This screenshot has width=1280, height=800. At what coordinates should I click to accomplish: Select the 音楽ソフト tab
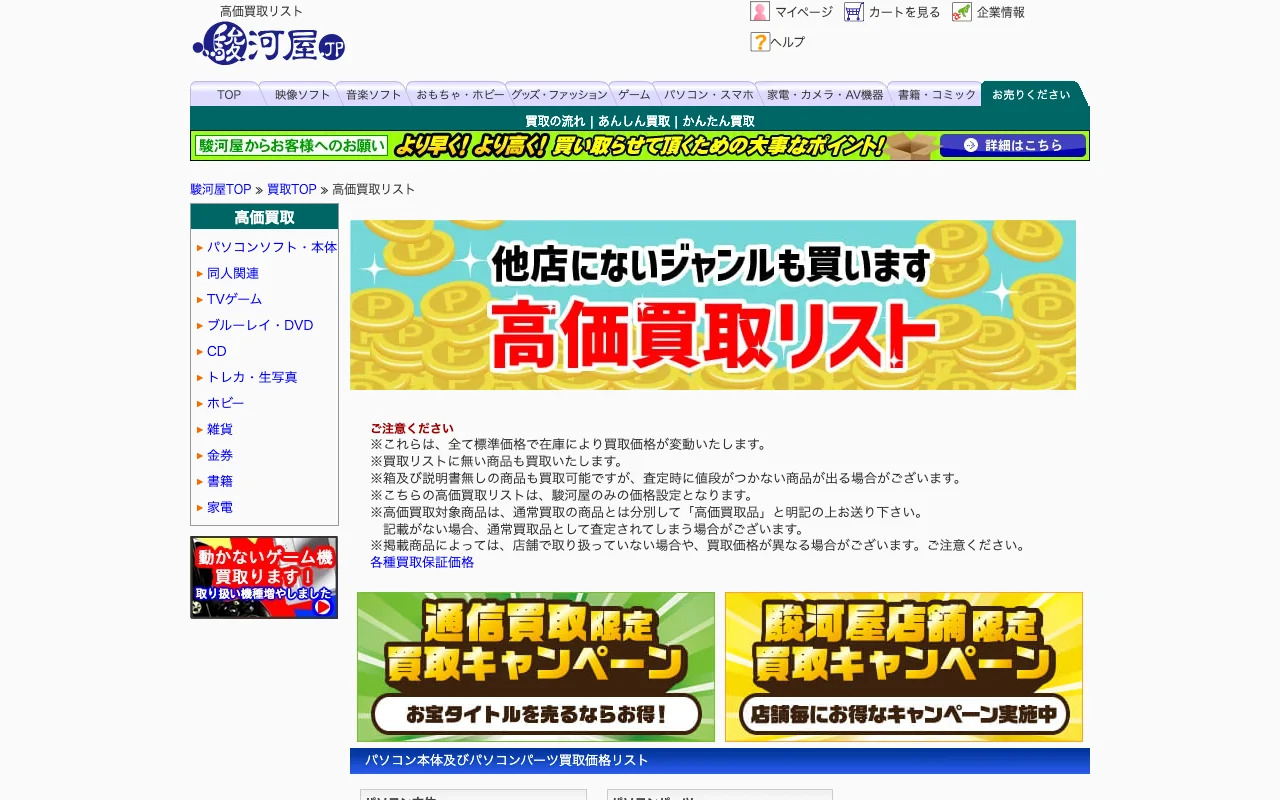373,94
